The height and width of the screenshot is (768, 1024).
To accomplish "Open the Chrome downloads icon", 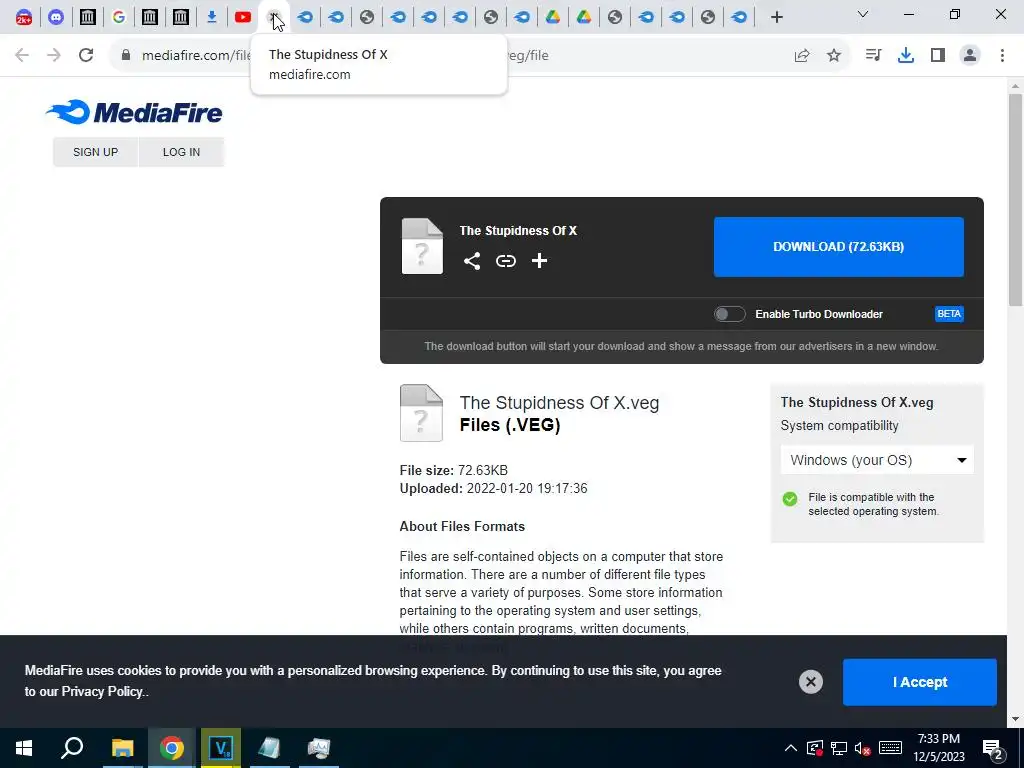I will (x=906, y=56).
